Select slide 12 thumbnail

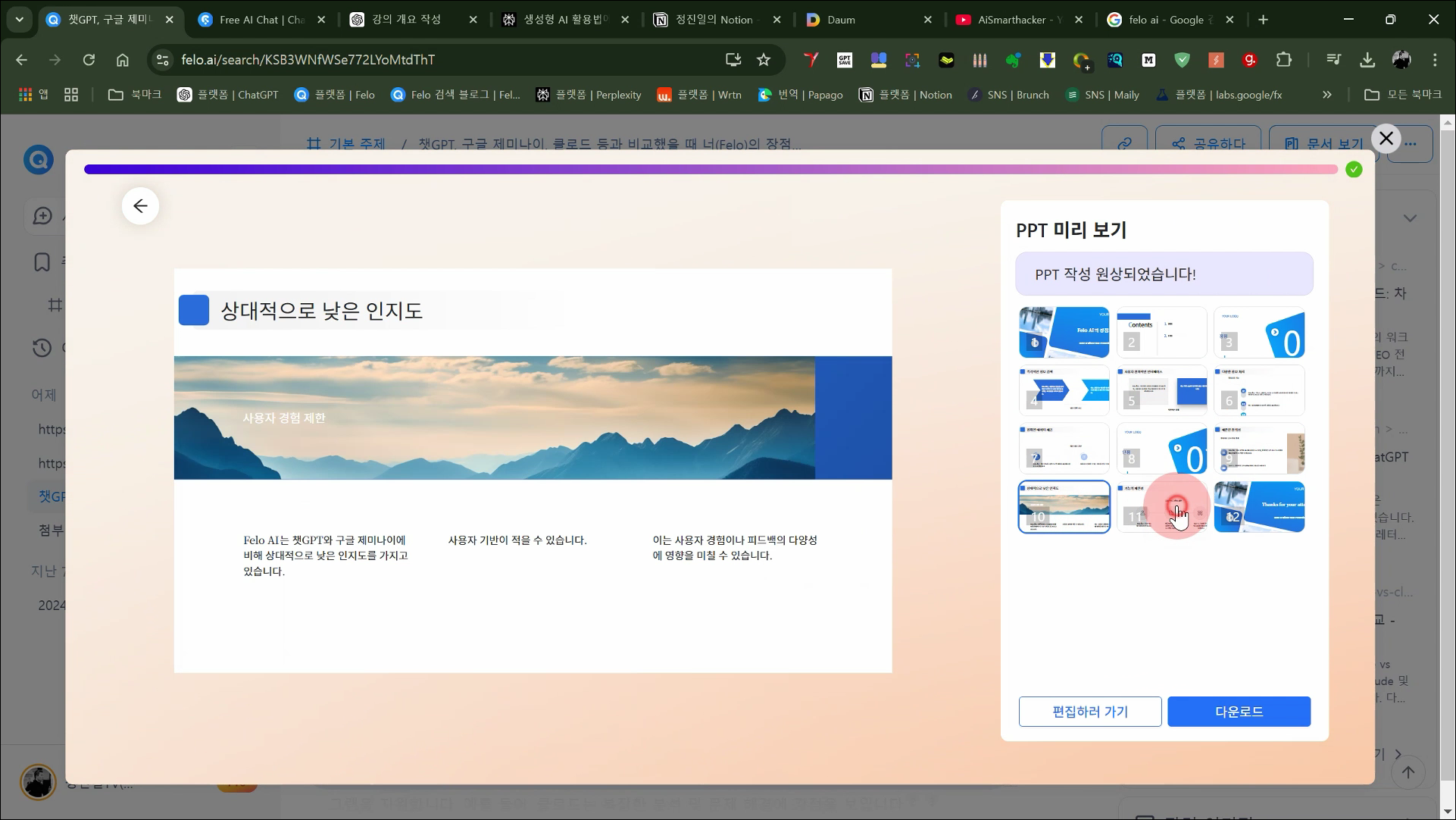[1259, 507]
